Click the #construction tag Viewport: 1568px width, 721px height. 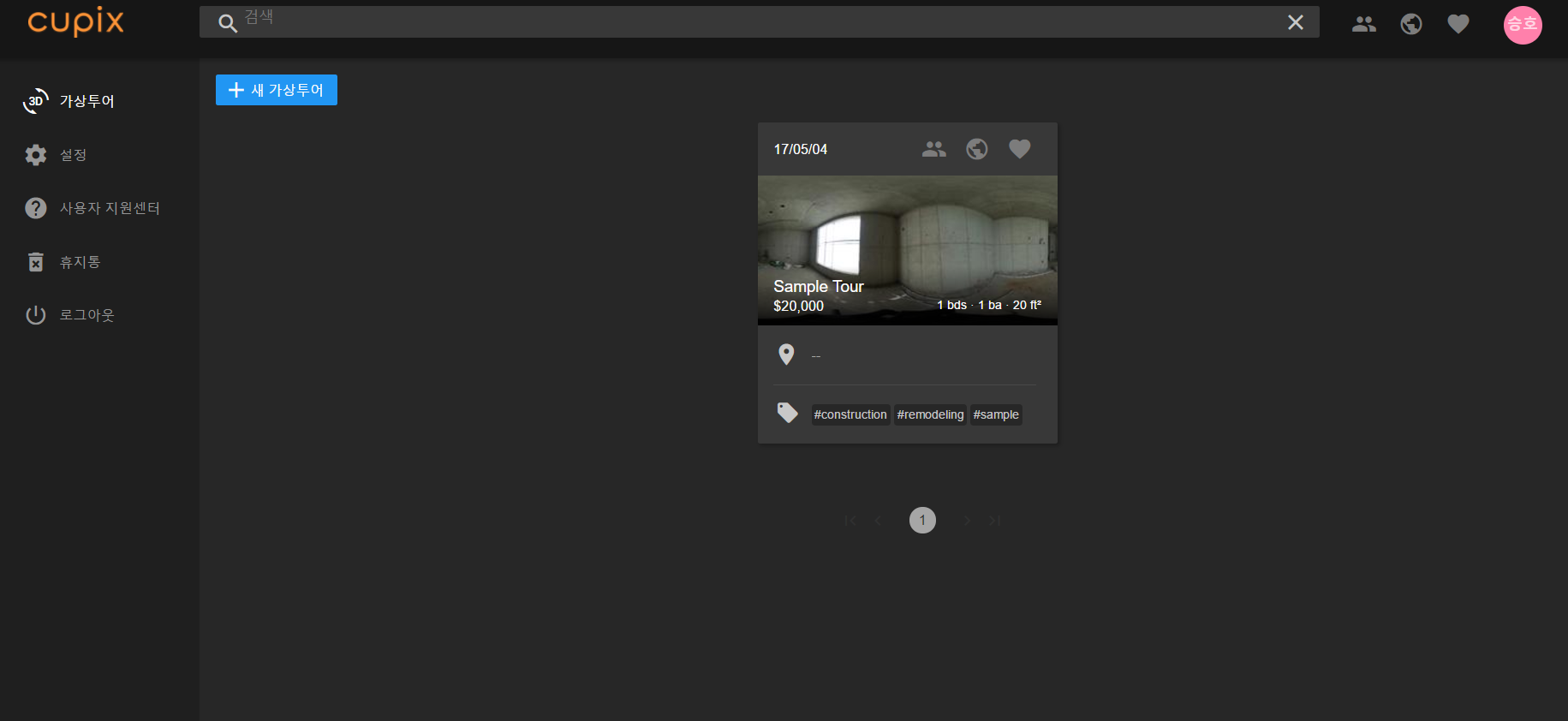850,414
